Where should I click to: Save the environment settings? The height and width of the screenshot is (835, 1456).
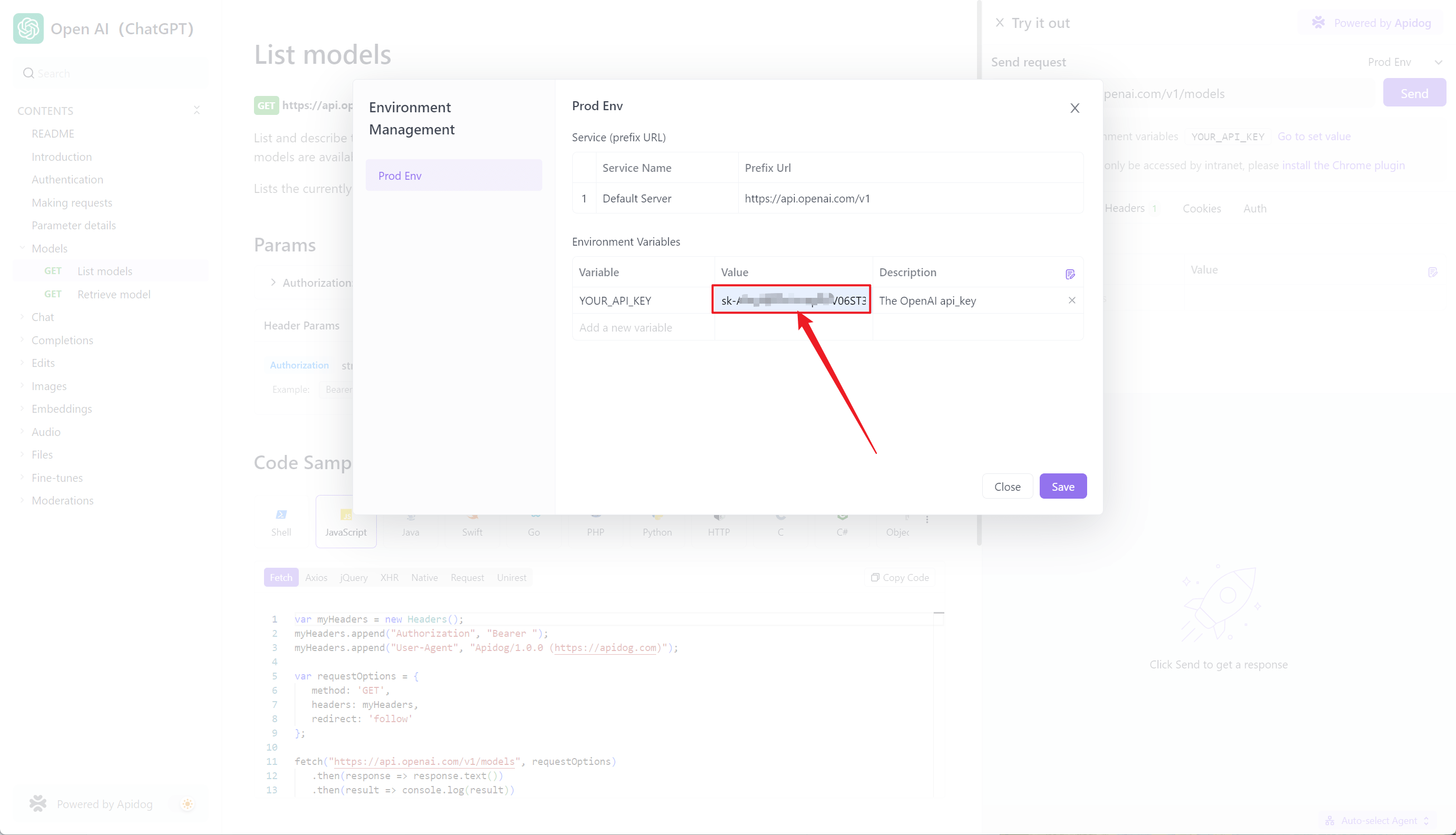click(x=1062, y=487)
